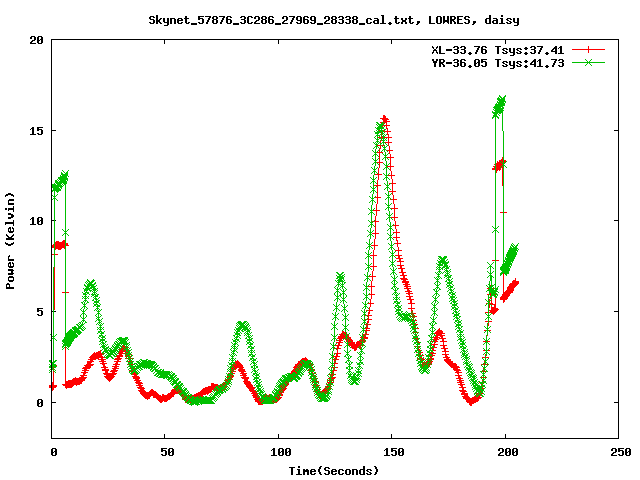The width and height of the screenshot is (640, 480).
Task: Click the red XL legend line sample
Action: (x=588, y=50)
